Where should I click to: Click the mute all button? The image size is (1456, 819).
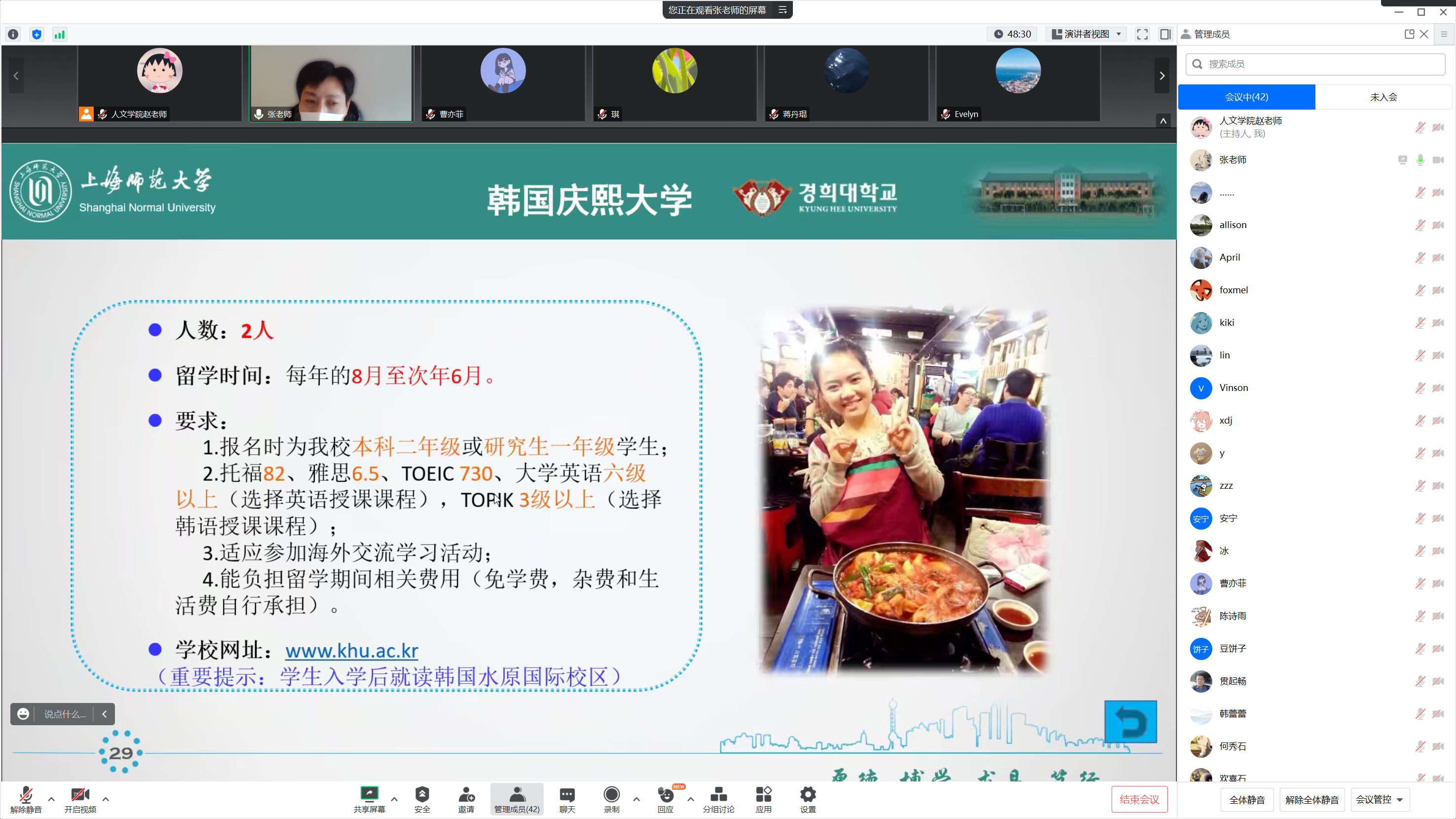(1247, 799)
